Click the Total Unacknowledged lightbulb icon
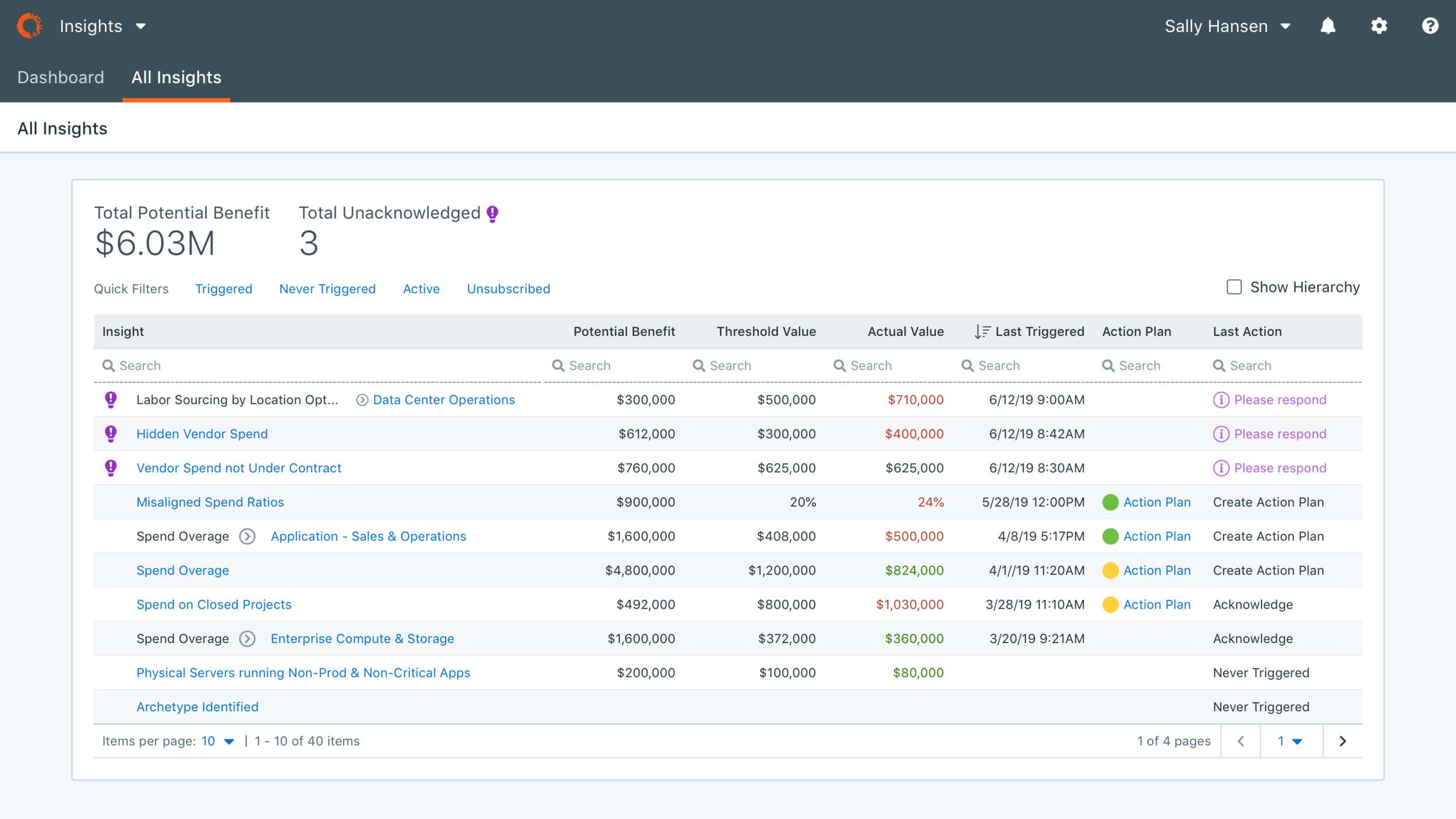Screen dimensions: 1456x819 (x=493, y=214)
